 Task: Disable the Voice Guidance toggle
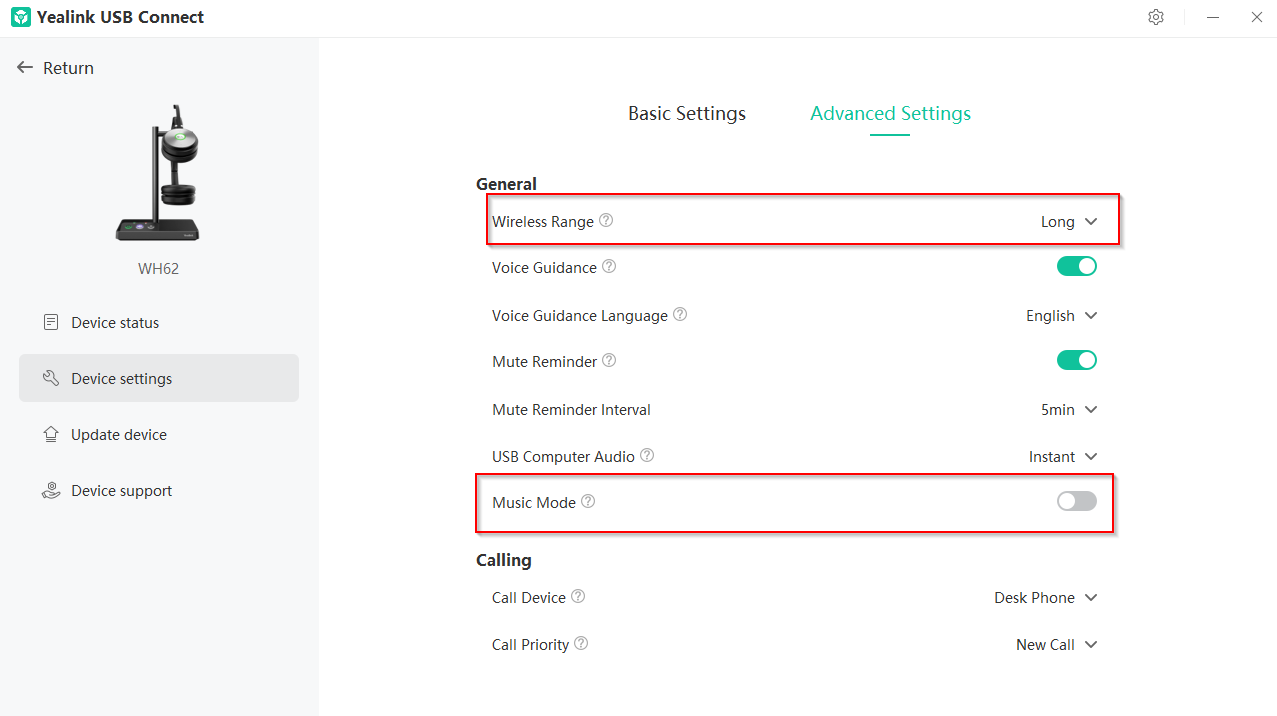click(1076, 266)
